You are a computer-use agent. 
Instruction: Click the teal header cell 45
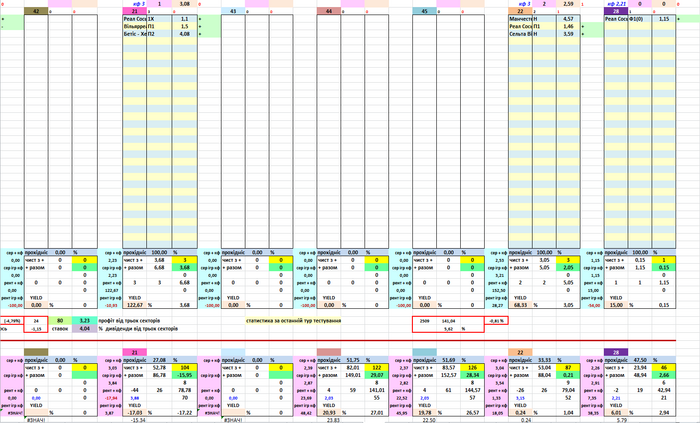click(425, 11)
